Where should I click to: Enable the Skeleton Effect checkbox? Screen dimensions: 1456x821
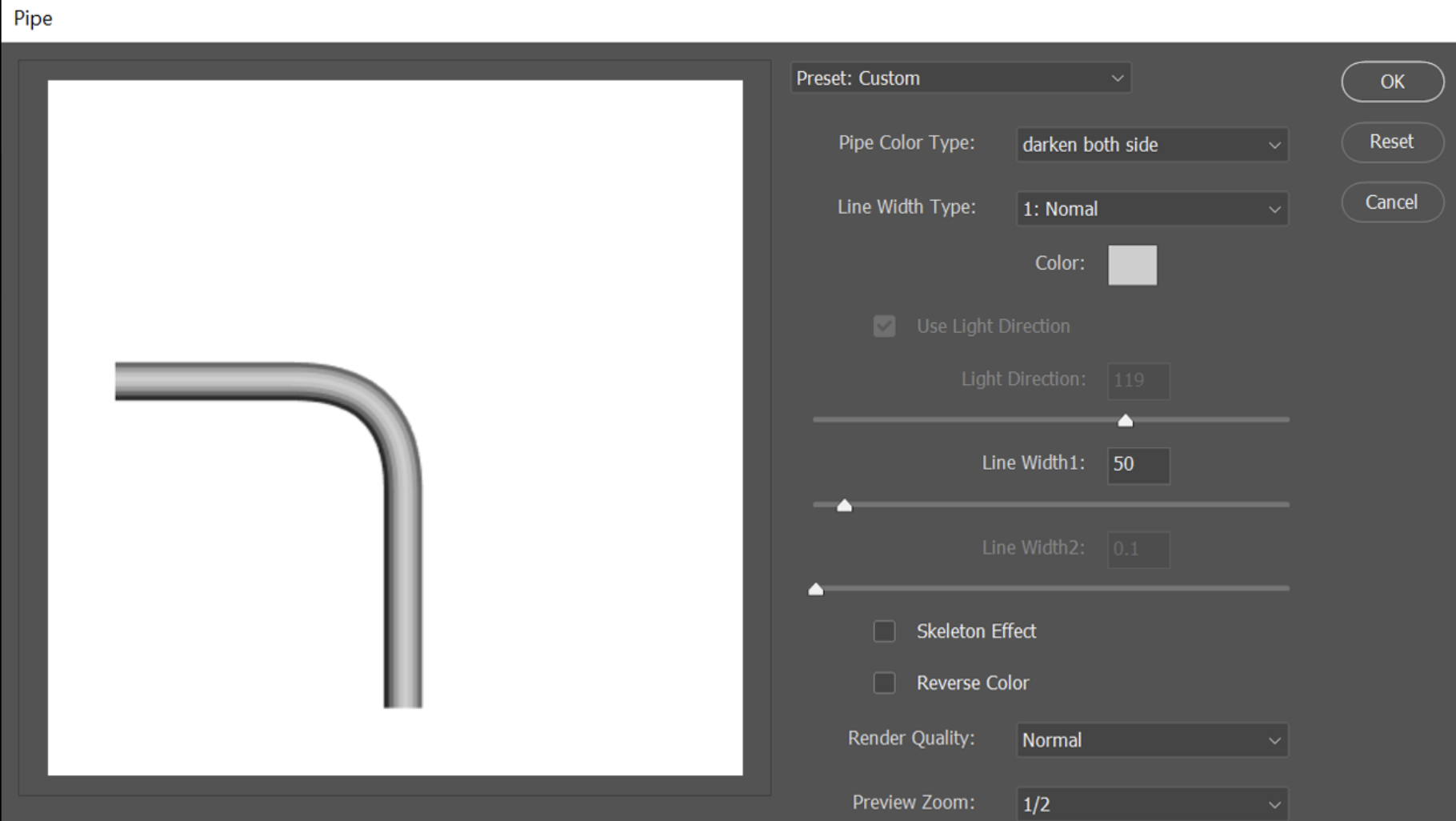(884, 631)
